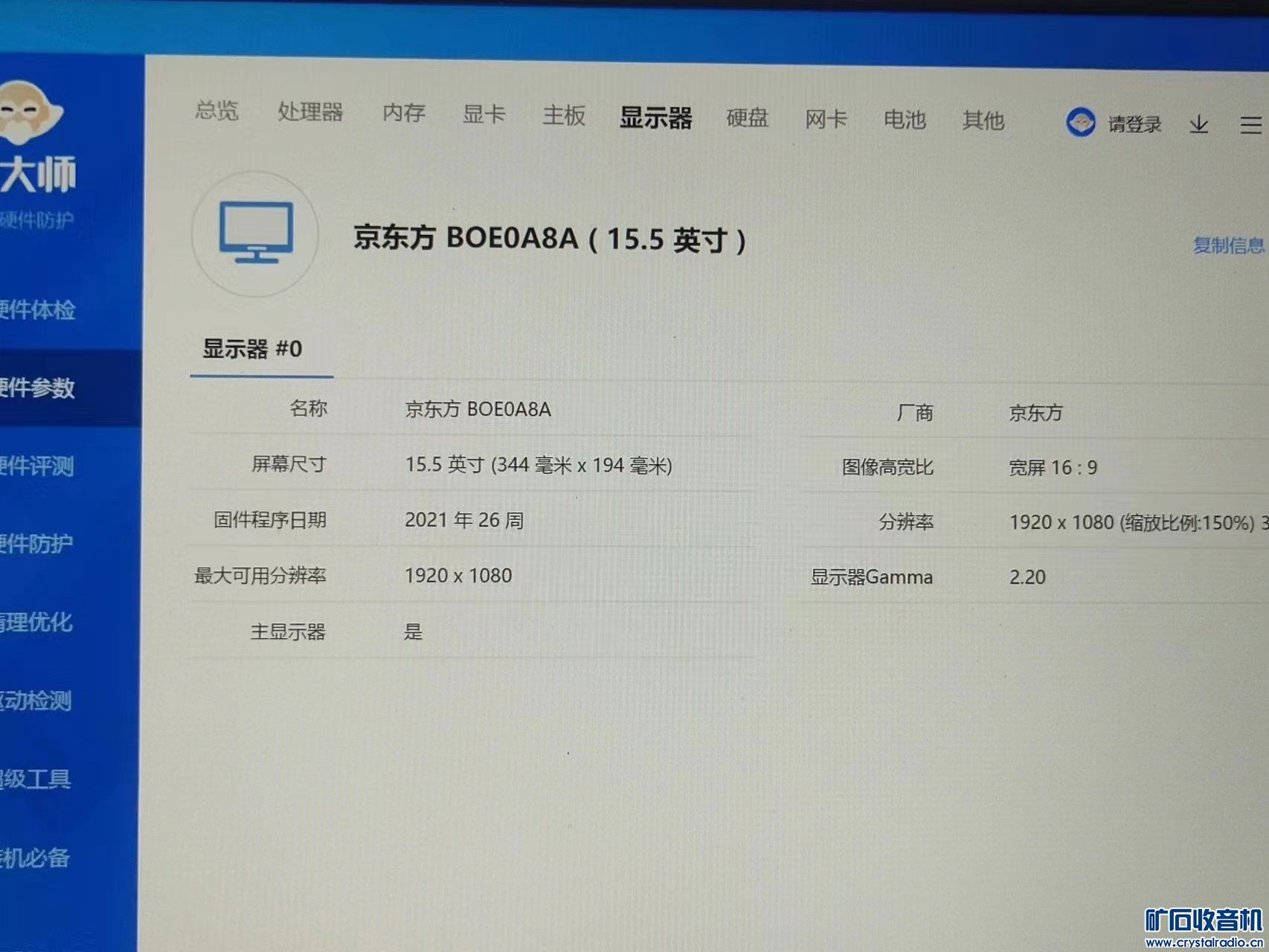This screenshot has height=952, width=1269.
Task: Click the 分辨率 label in the right column
Action: 906,522
